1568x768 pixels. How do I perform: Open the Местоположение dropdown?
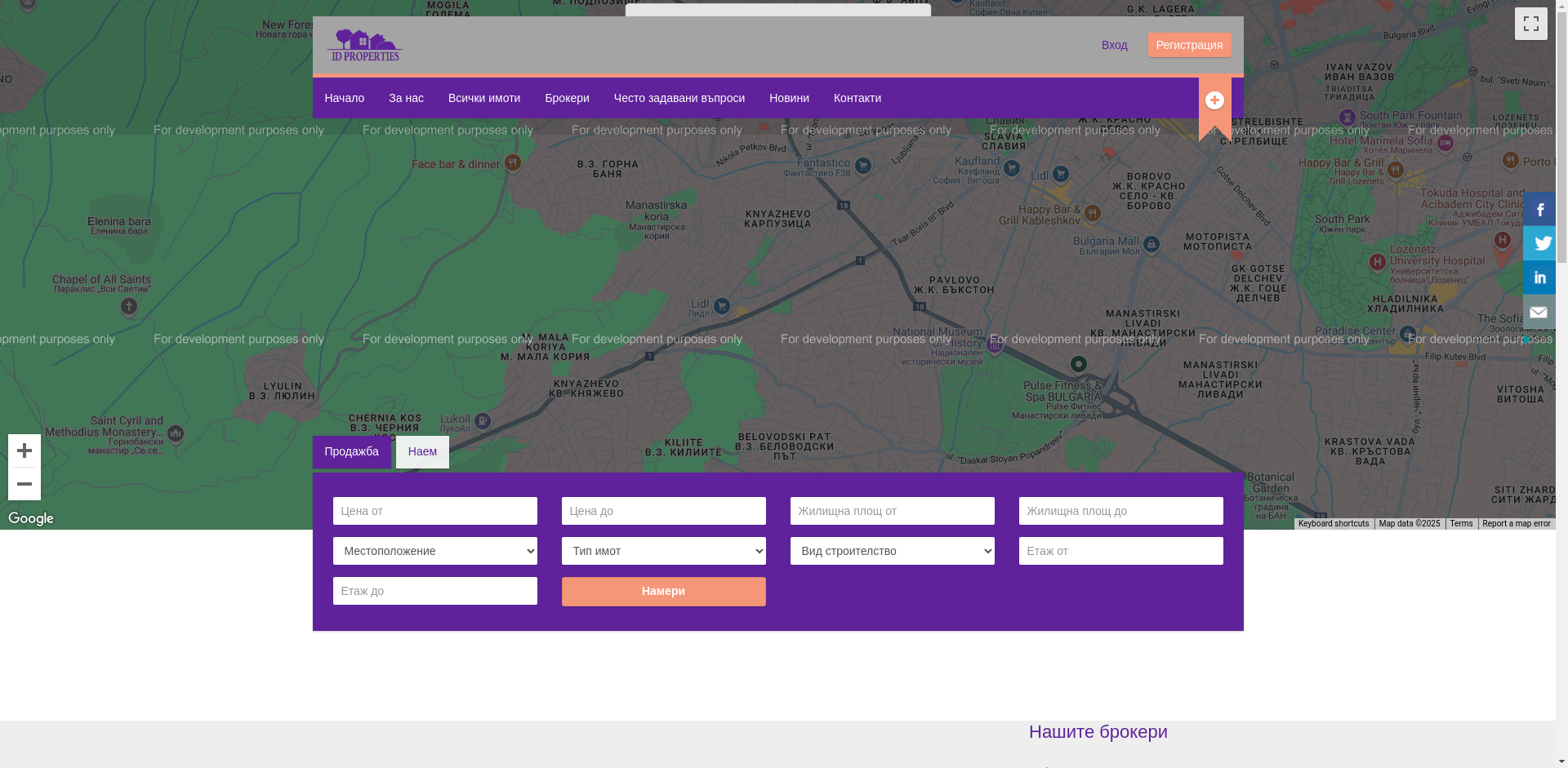434,551
